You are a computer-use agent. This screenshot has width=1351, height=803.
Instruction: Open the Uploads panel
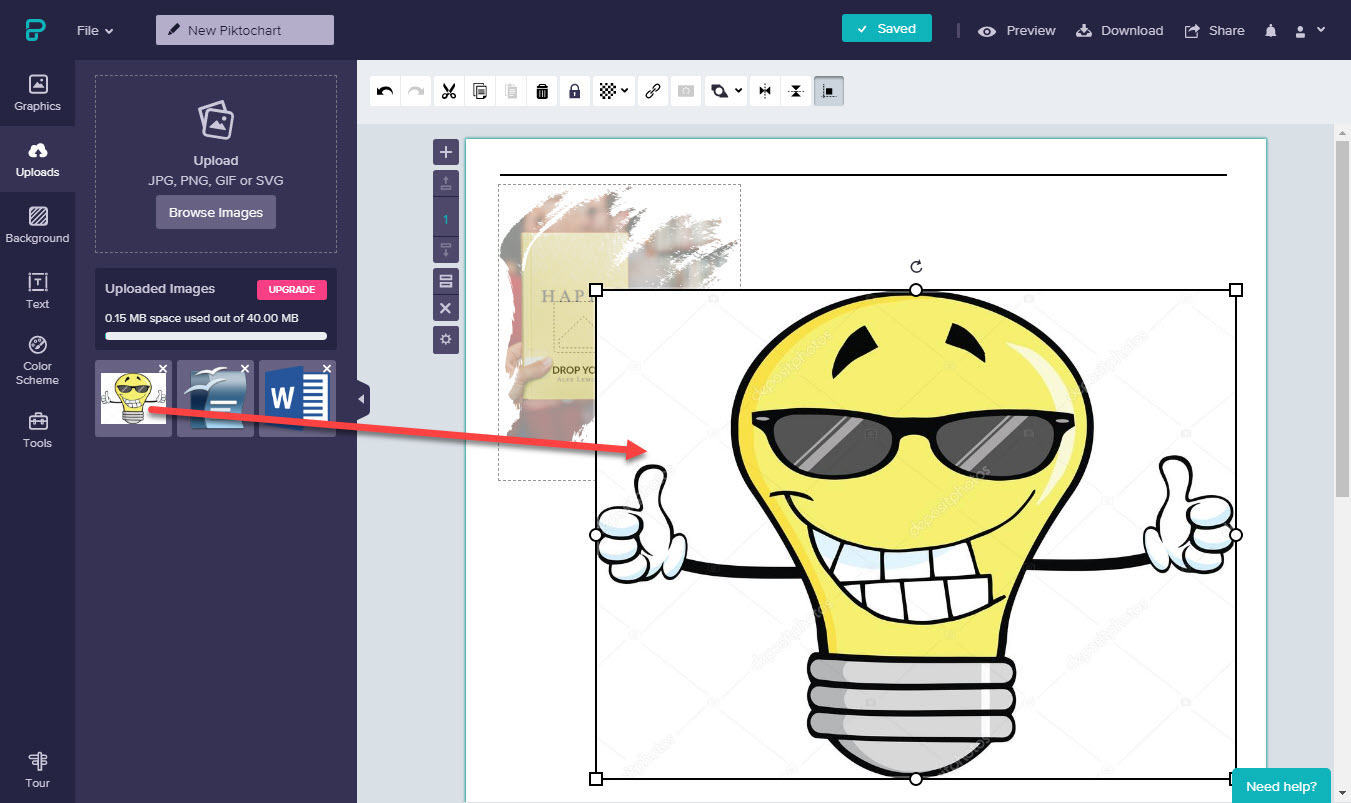(x=37, y=159)
